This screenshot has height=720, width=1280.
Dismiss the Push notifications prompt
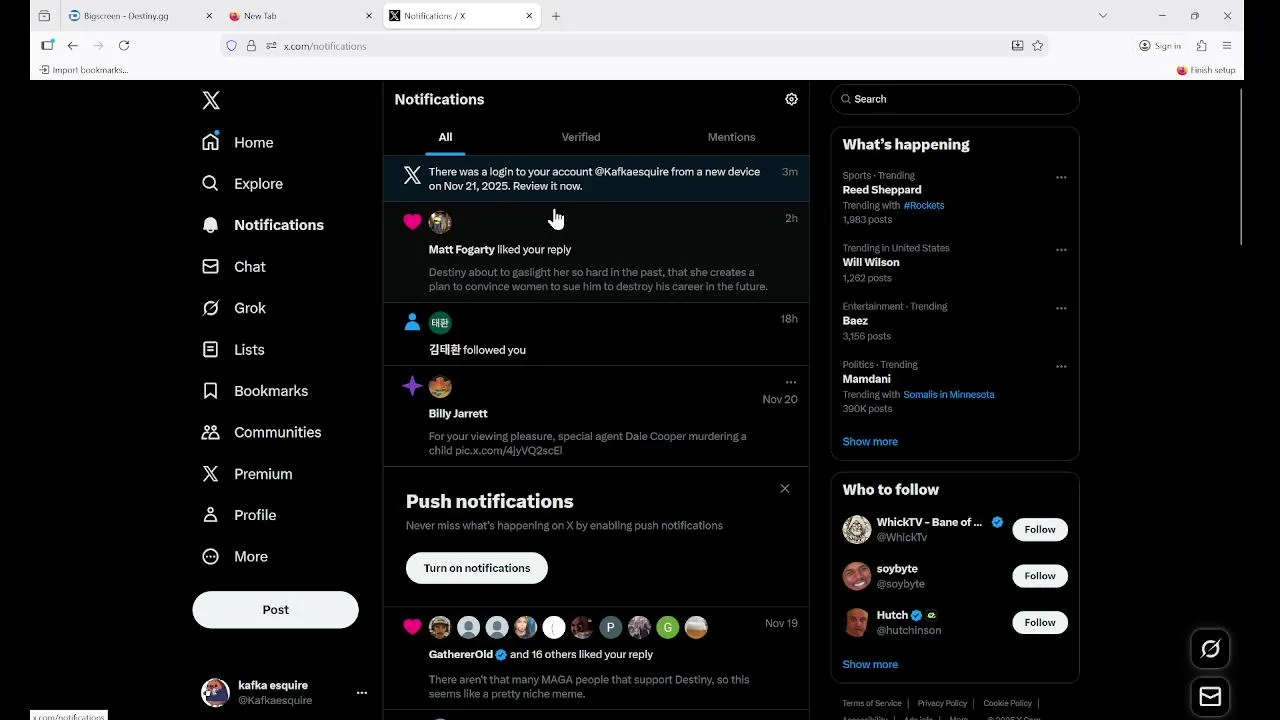[x=785, y=489]
